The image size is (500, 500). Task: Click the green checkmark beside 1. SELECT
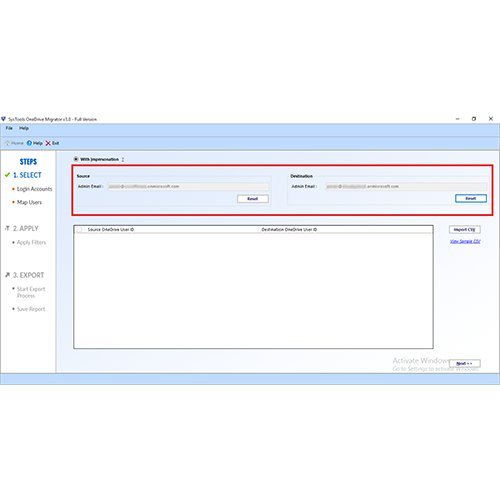pyautogui.click(x=7, y=175)
